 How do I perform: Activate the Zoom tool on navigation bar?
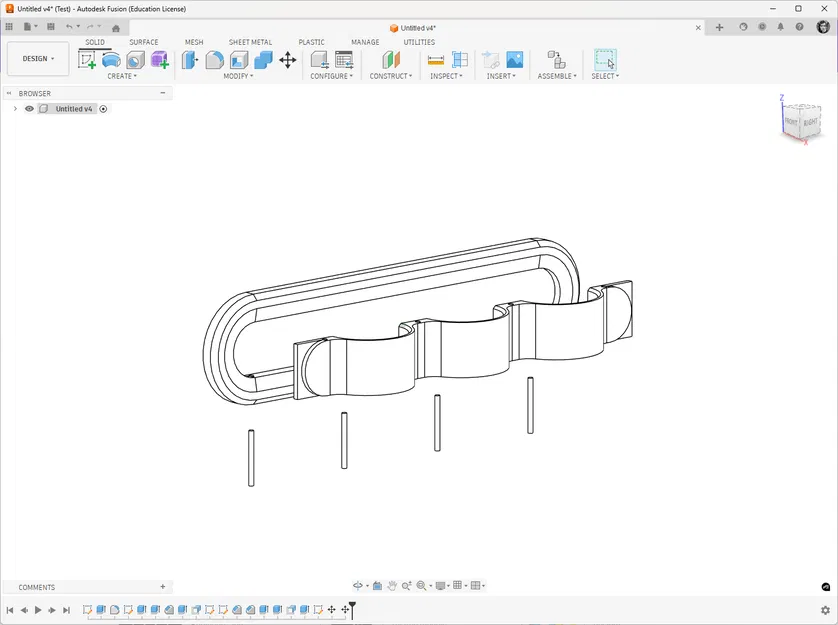(x=405, y=585)
